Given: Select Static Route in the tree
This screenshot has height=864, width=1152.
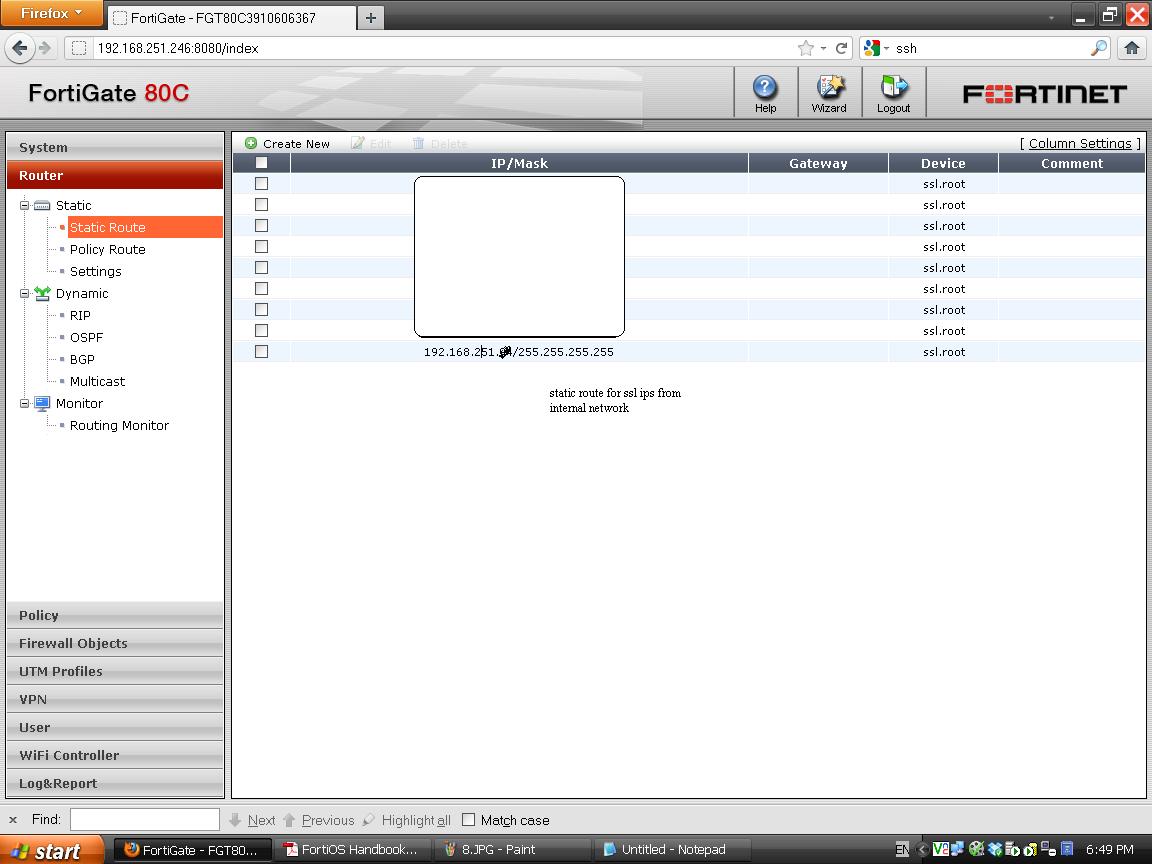Looking at the screenshot, I should coord(107,227).
